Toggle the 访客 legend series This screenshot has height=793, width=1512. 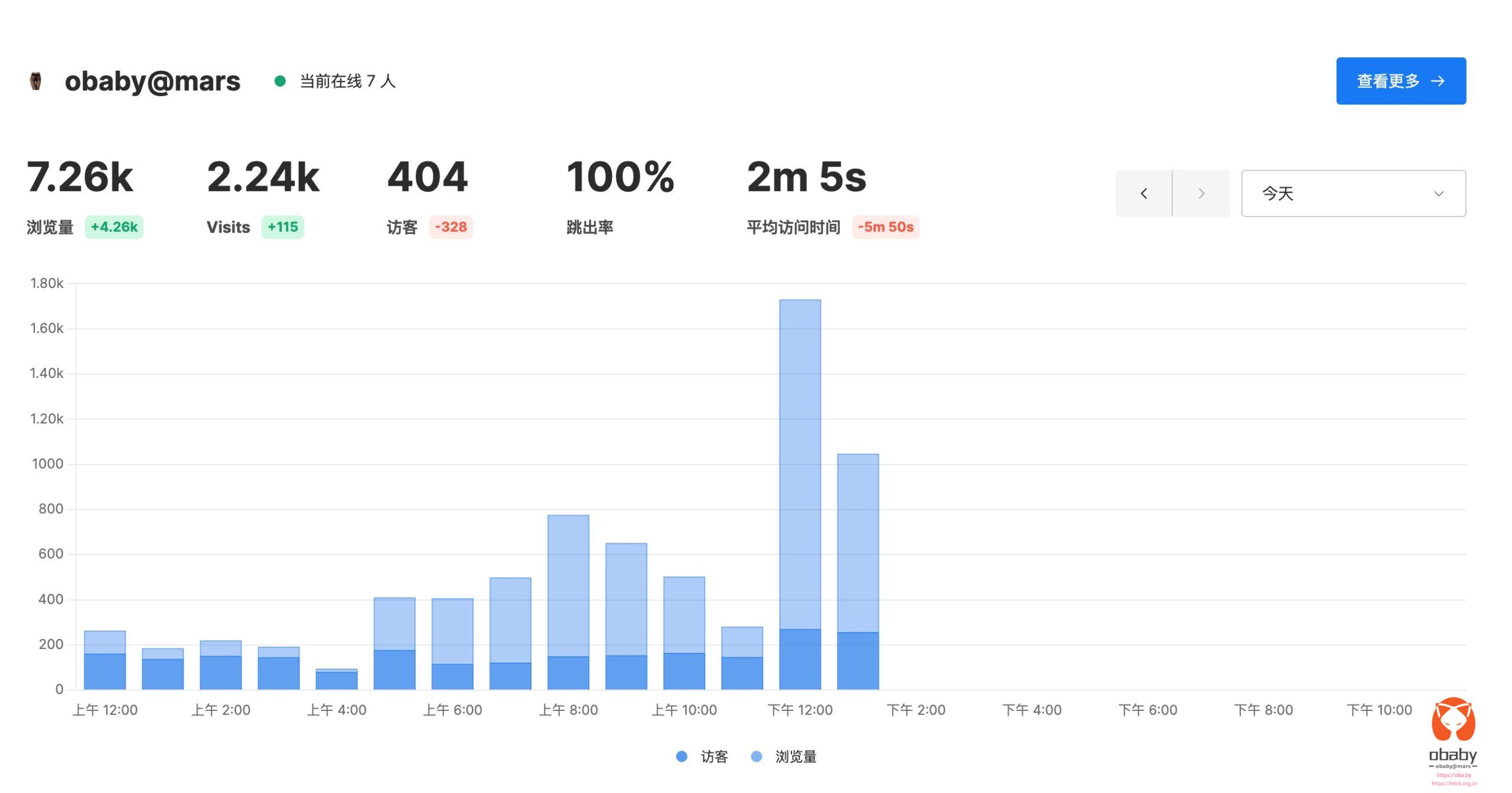(713, 756)
